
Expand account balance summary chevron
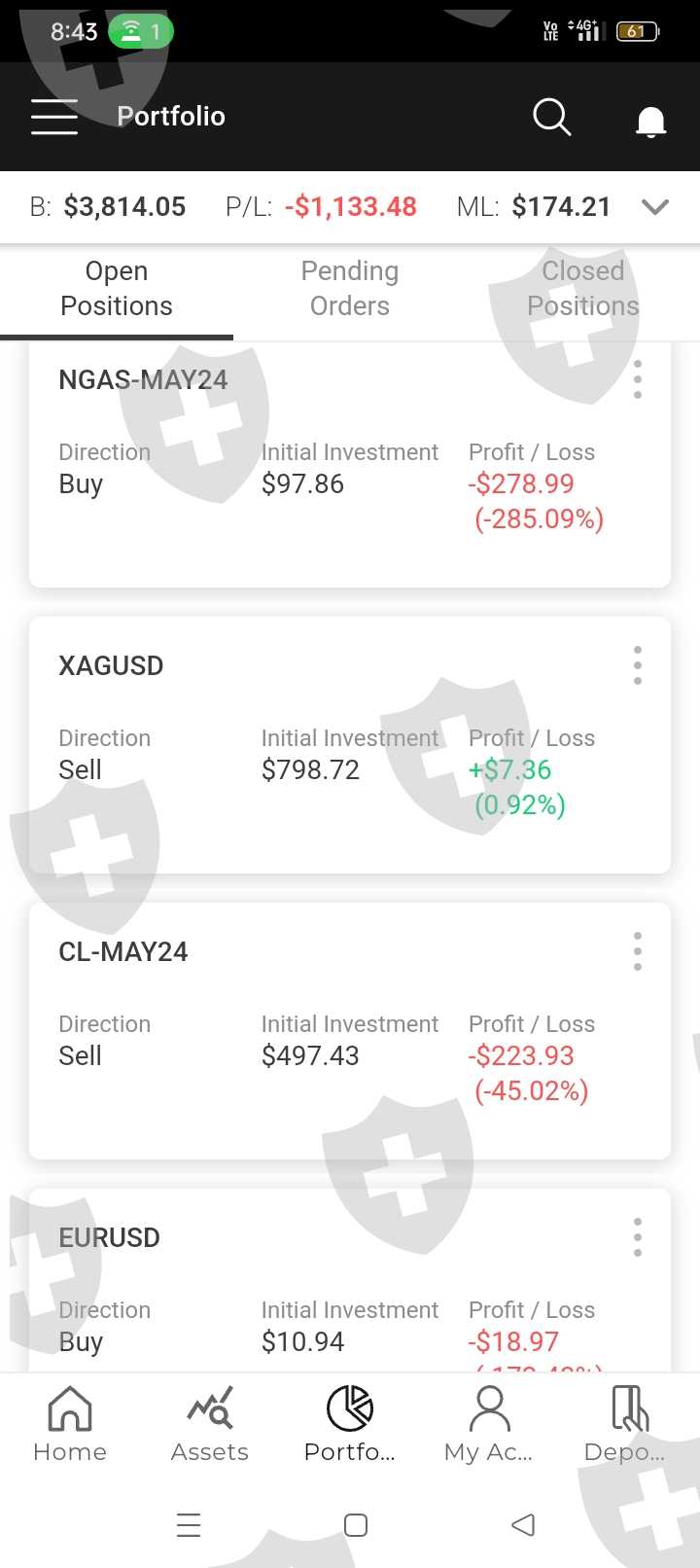tap(656, 207)
